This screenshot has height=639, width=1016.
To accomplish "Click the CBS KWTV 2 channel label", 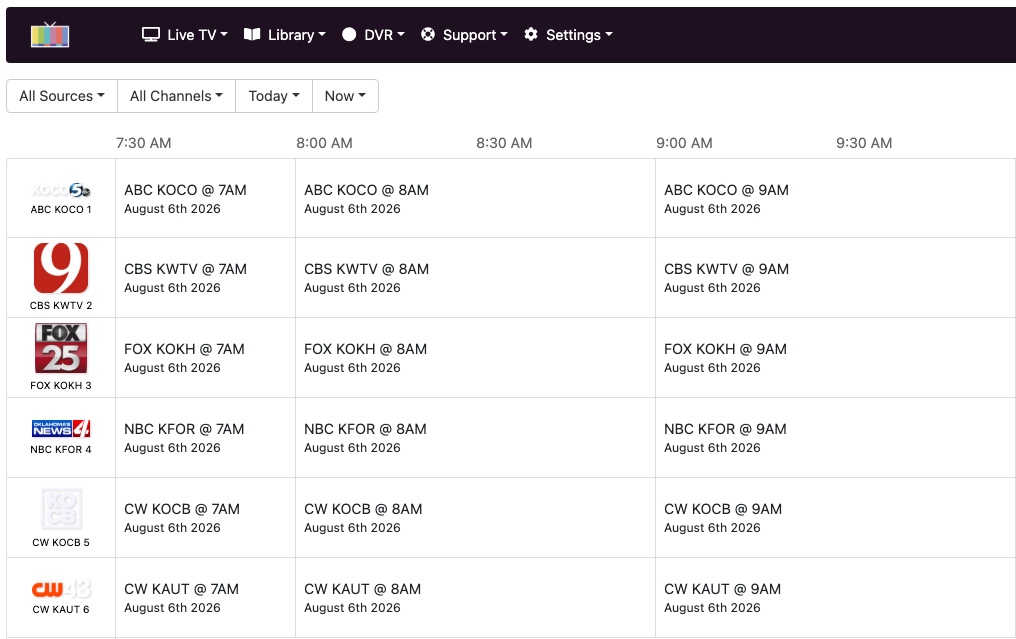I will click(x=61, y=305).
